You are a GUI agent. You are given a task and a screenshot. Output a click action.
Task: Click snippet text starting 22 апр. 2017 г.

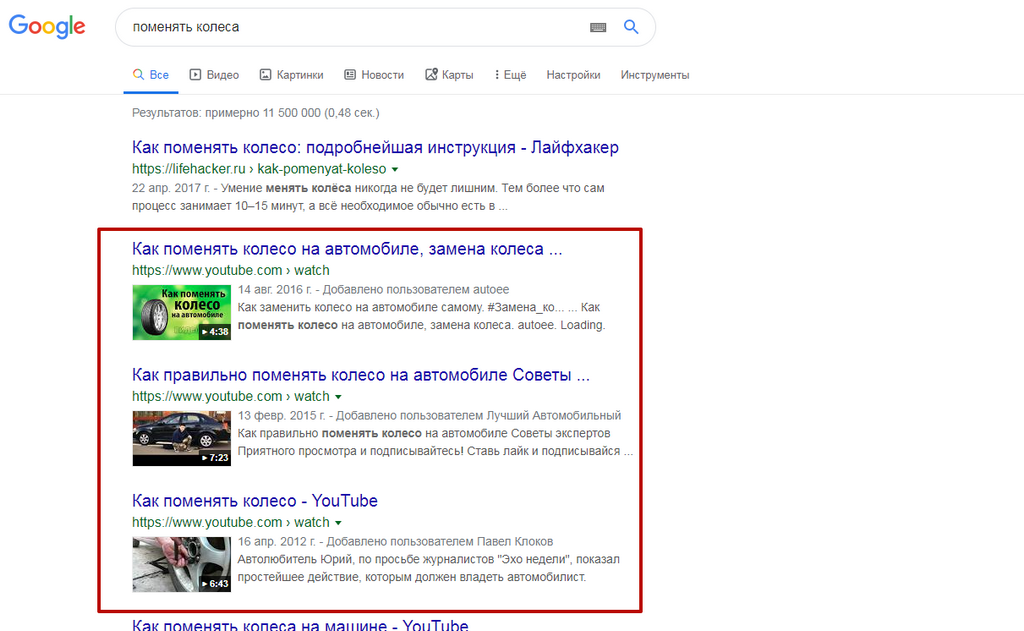[x=368, y=197]
